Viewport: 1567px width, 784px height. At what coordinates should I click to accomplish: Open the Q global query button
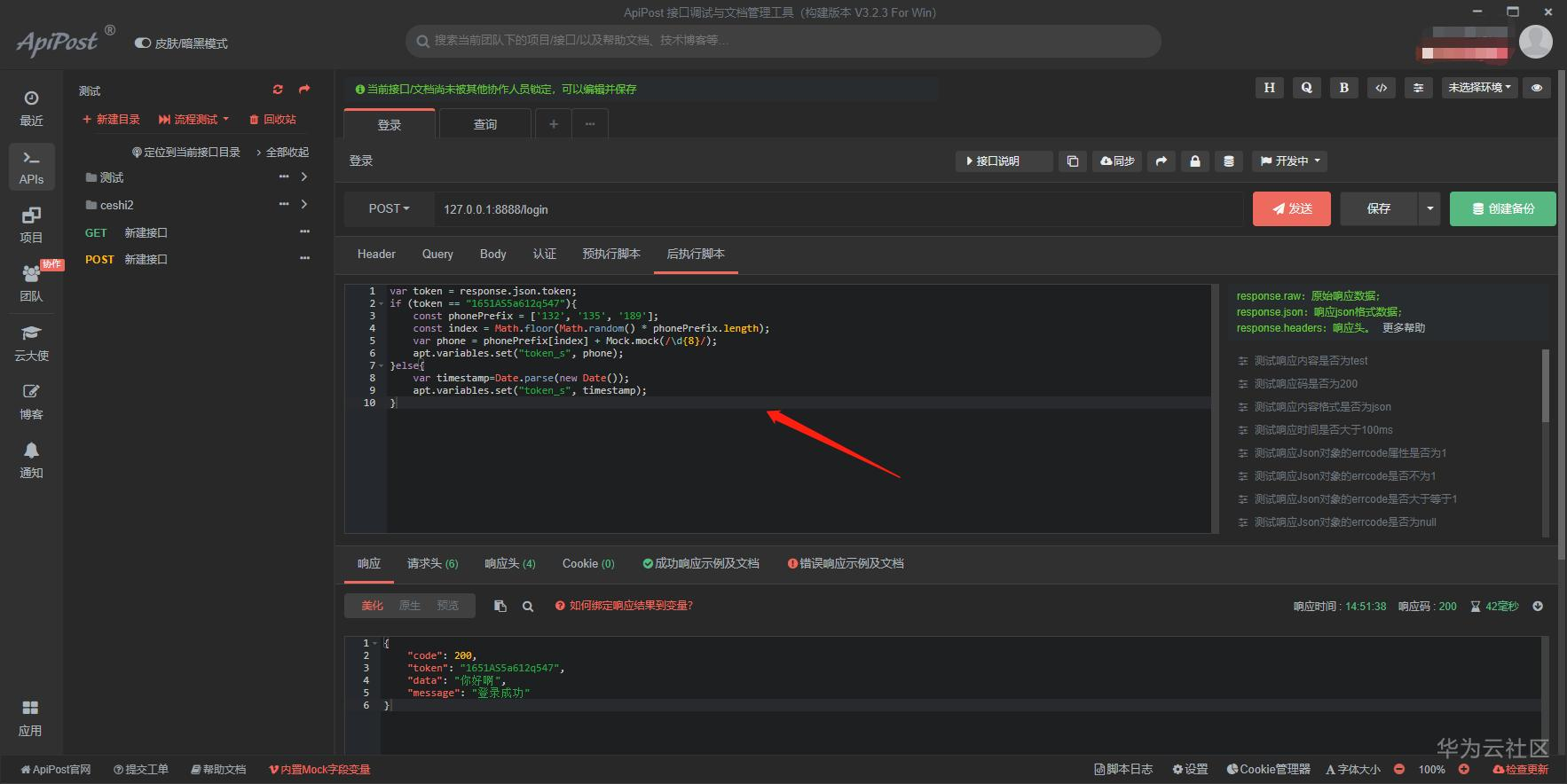coord(1307,88)
